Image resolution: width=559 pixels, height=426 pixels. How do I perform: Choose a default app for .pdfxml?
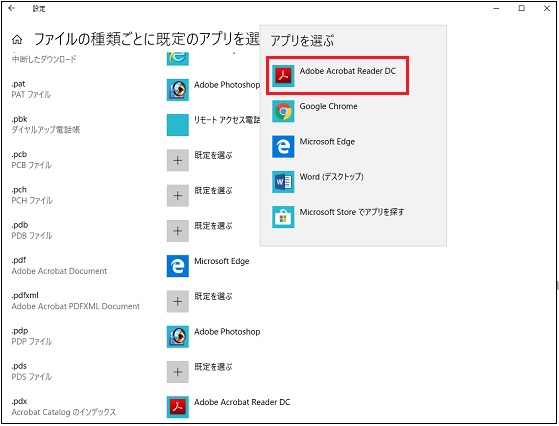[178, 301]
